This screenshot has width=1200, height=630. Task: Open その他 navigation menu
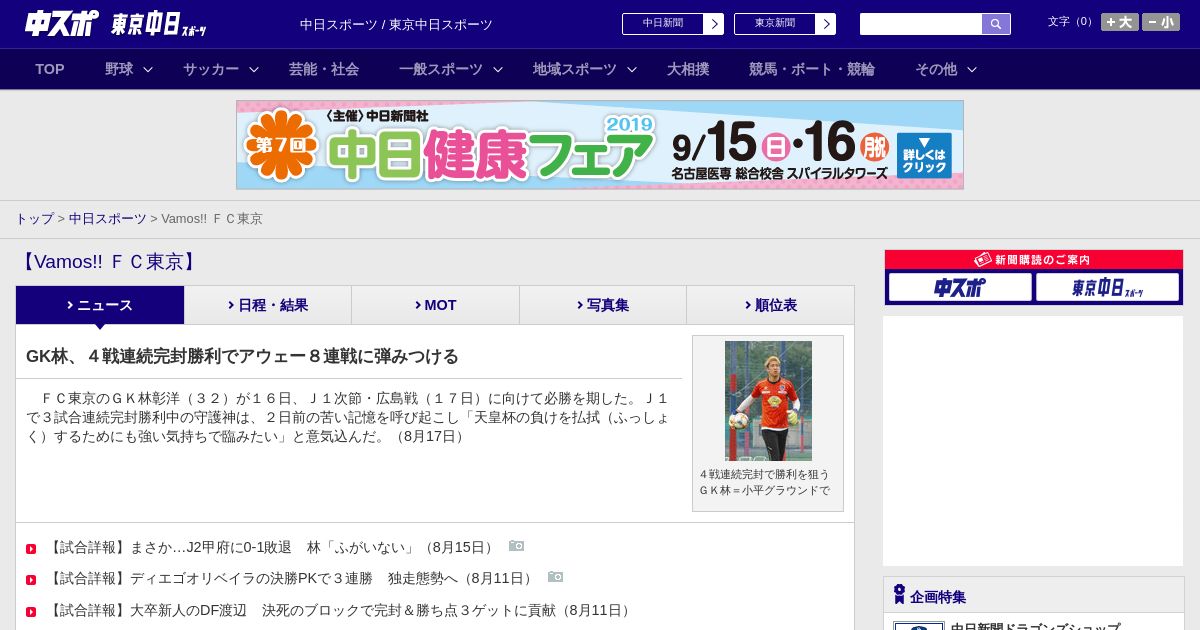point(936,69)
